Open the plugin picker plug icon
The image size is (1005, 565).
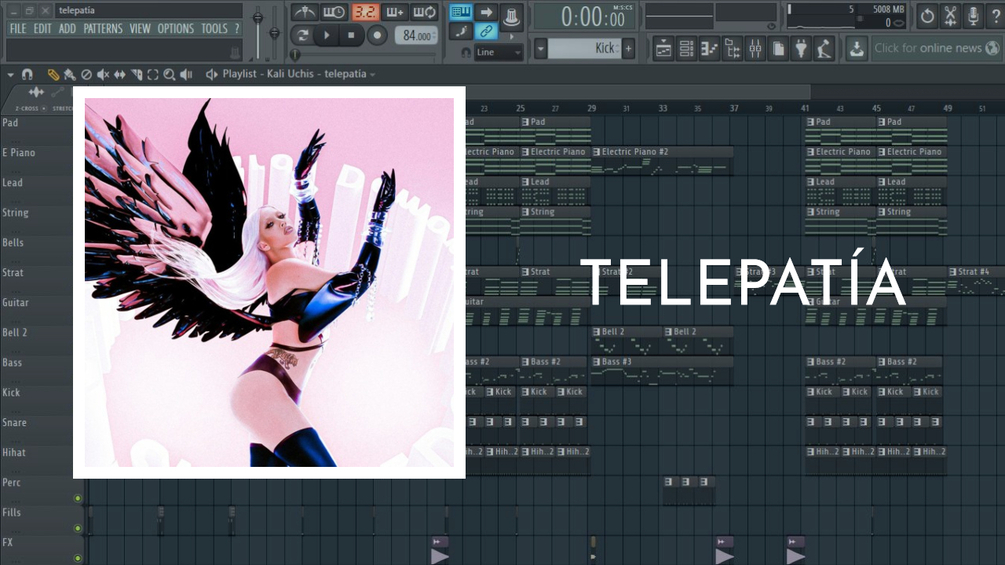[x=801, y=48]
